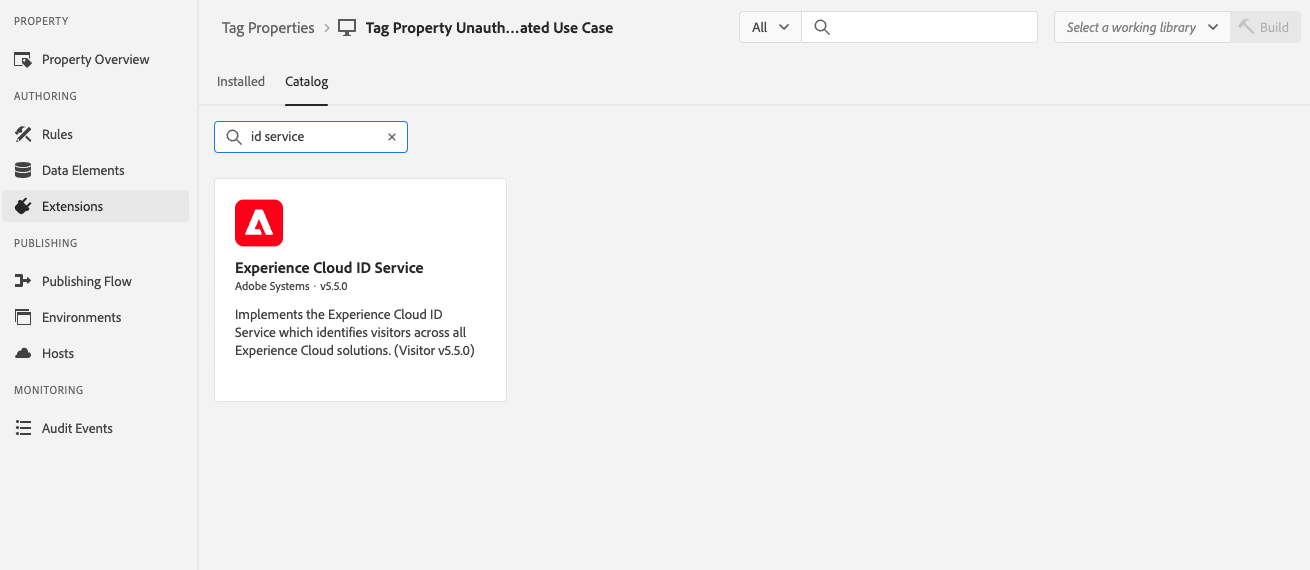Switch to the Installed tab
The image size is (1310, 570).
(x=241, y=81)
